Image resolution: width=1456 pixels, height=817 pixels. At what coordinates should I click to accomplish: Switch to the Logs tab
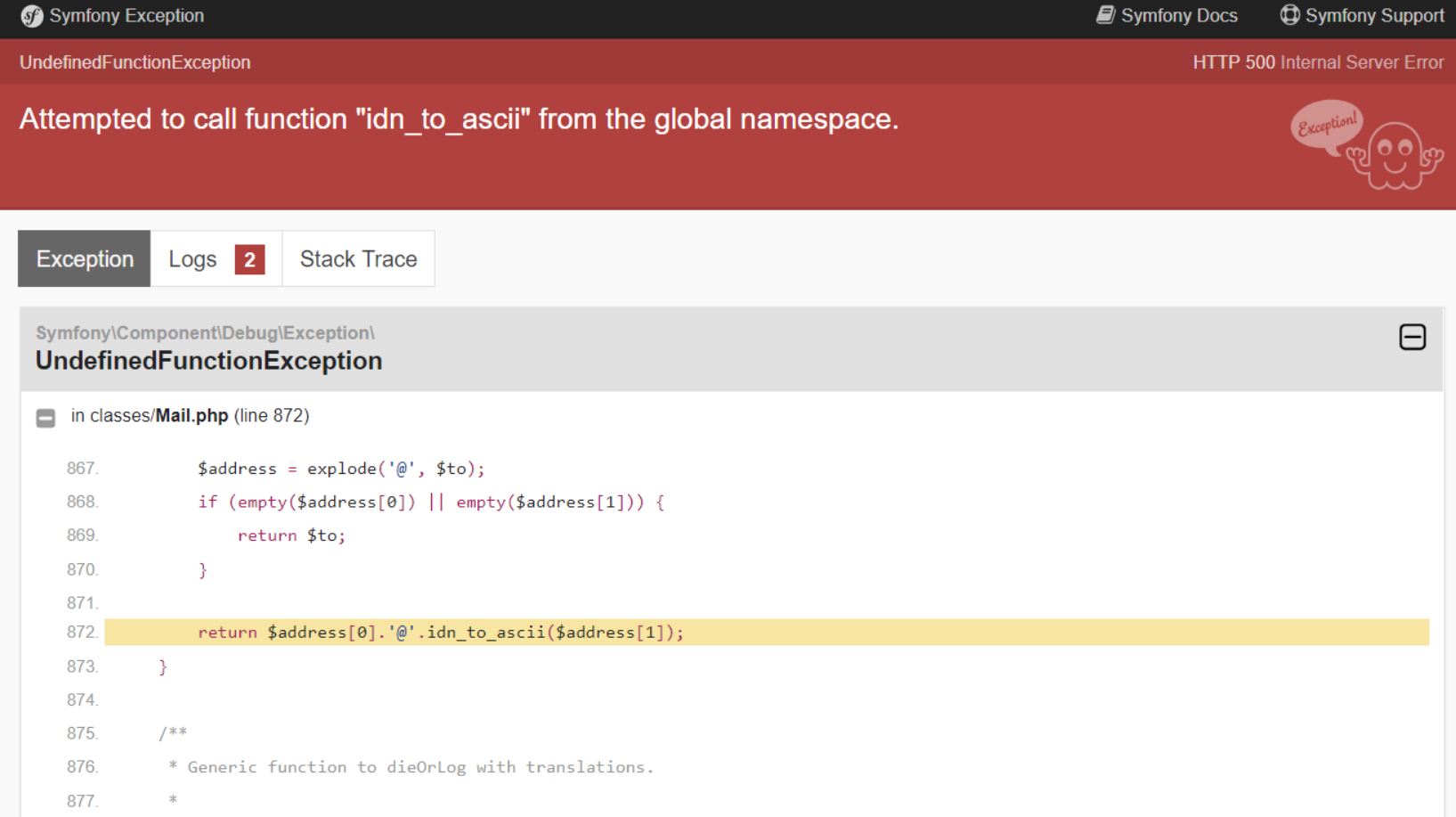(x=192, y=259)
